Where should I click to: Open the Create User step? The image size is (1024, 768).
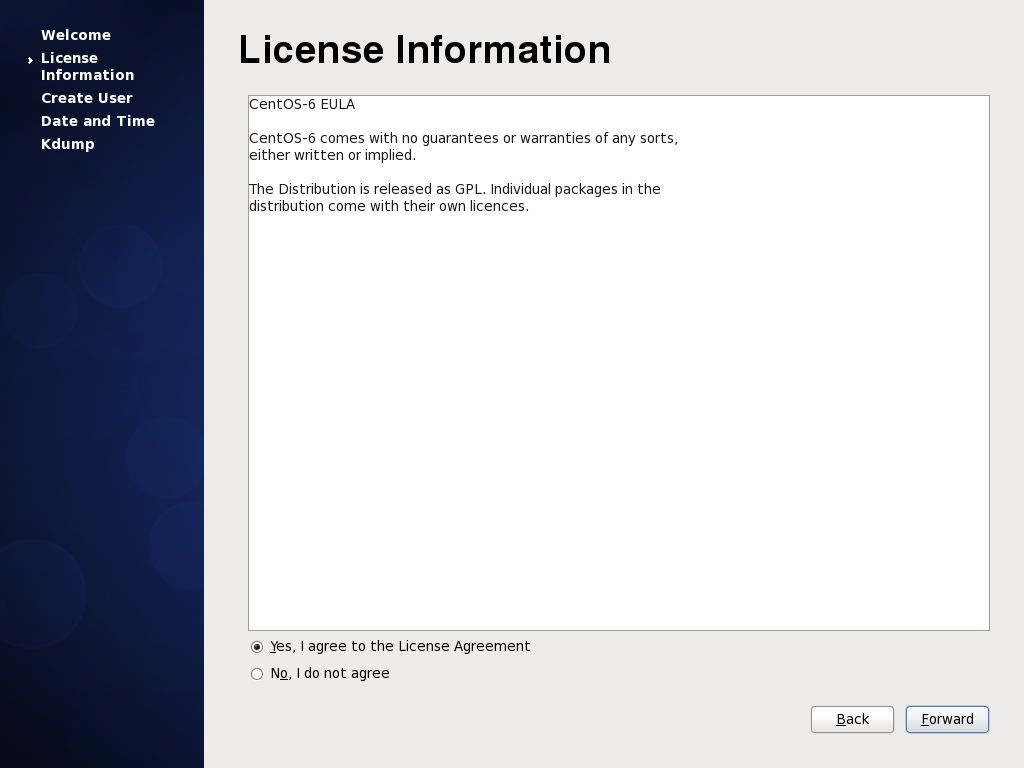click(x=87, y=98)
